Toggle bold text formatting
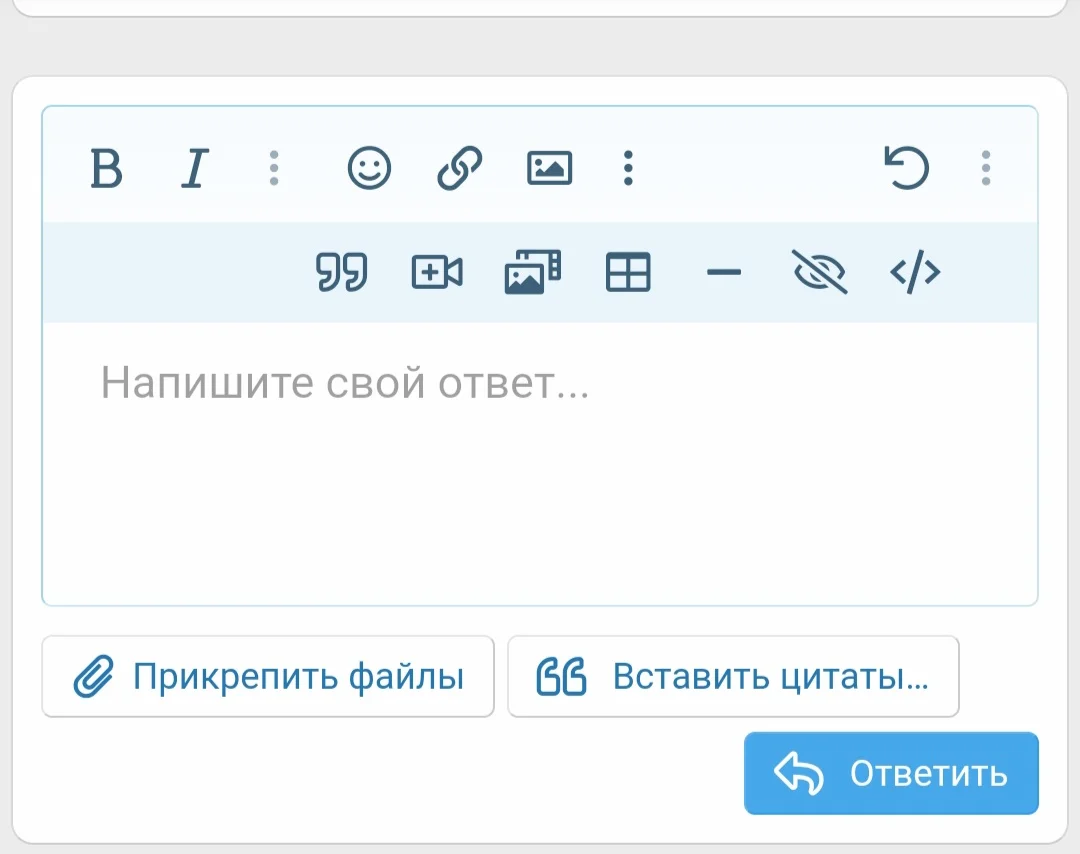Image resolution: width=1080 pixels, height=854 pixels. pos(106,168)
